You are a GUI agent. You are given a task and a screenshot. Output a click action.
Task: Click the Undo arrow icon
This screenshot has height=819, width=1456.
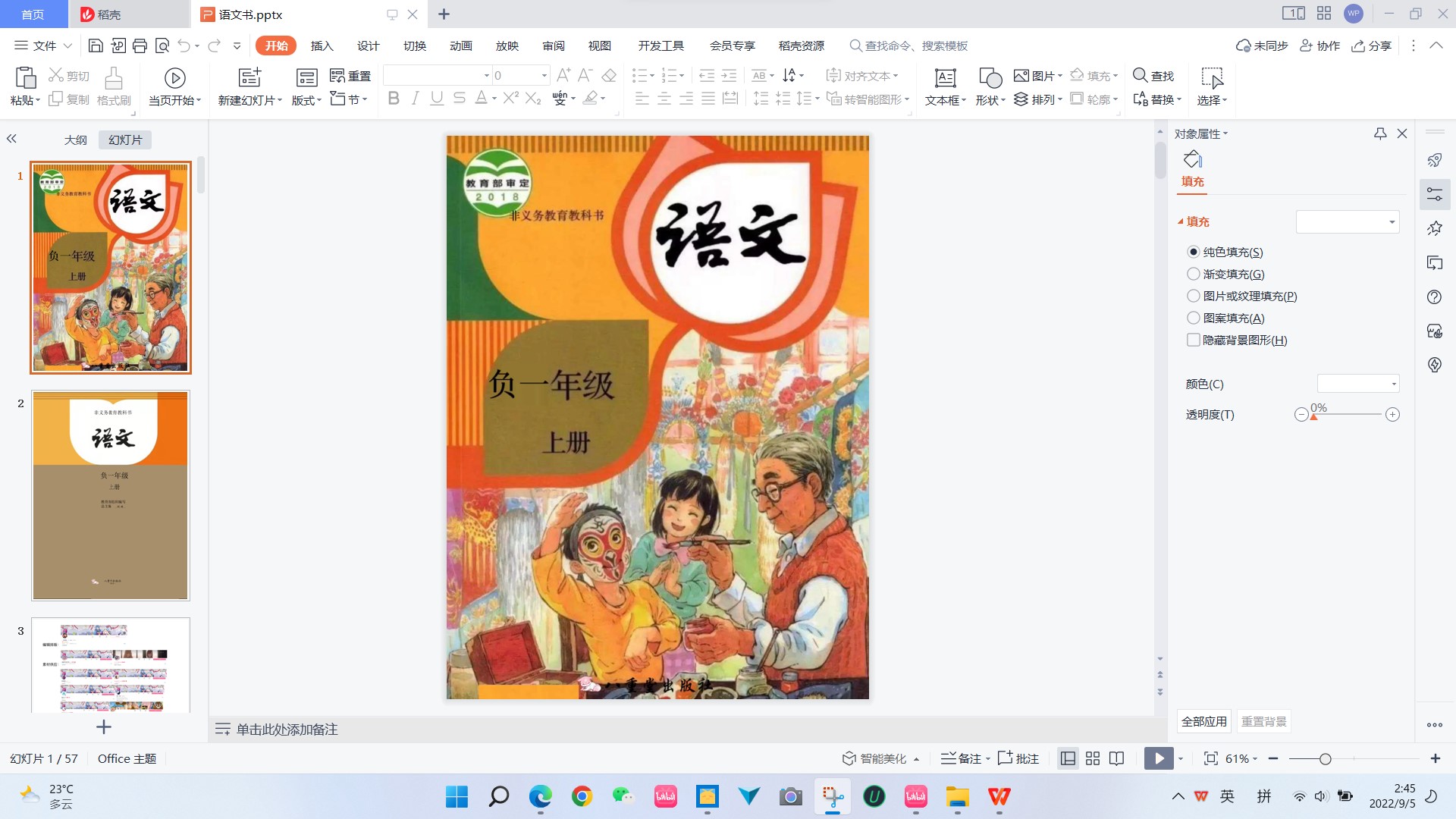click(184, 45)
